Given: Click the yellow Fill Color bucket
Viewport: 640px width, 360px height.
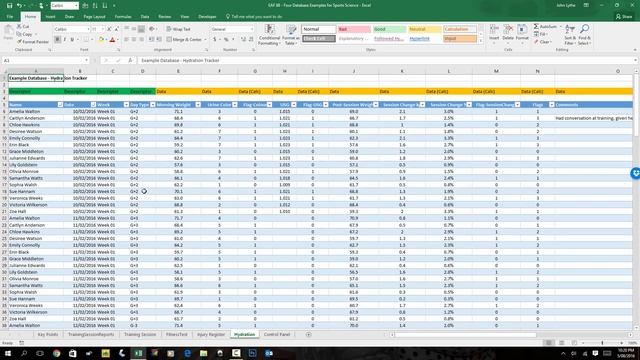Looking at the screenshot, I should tap(101, 40).
